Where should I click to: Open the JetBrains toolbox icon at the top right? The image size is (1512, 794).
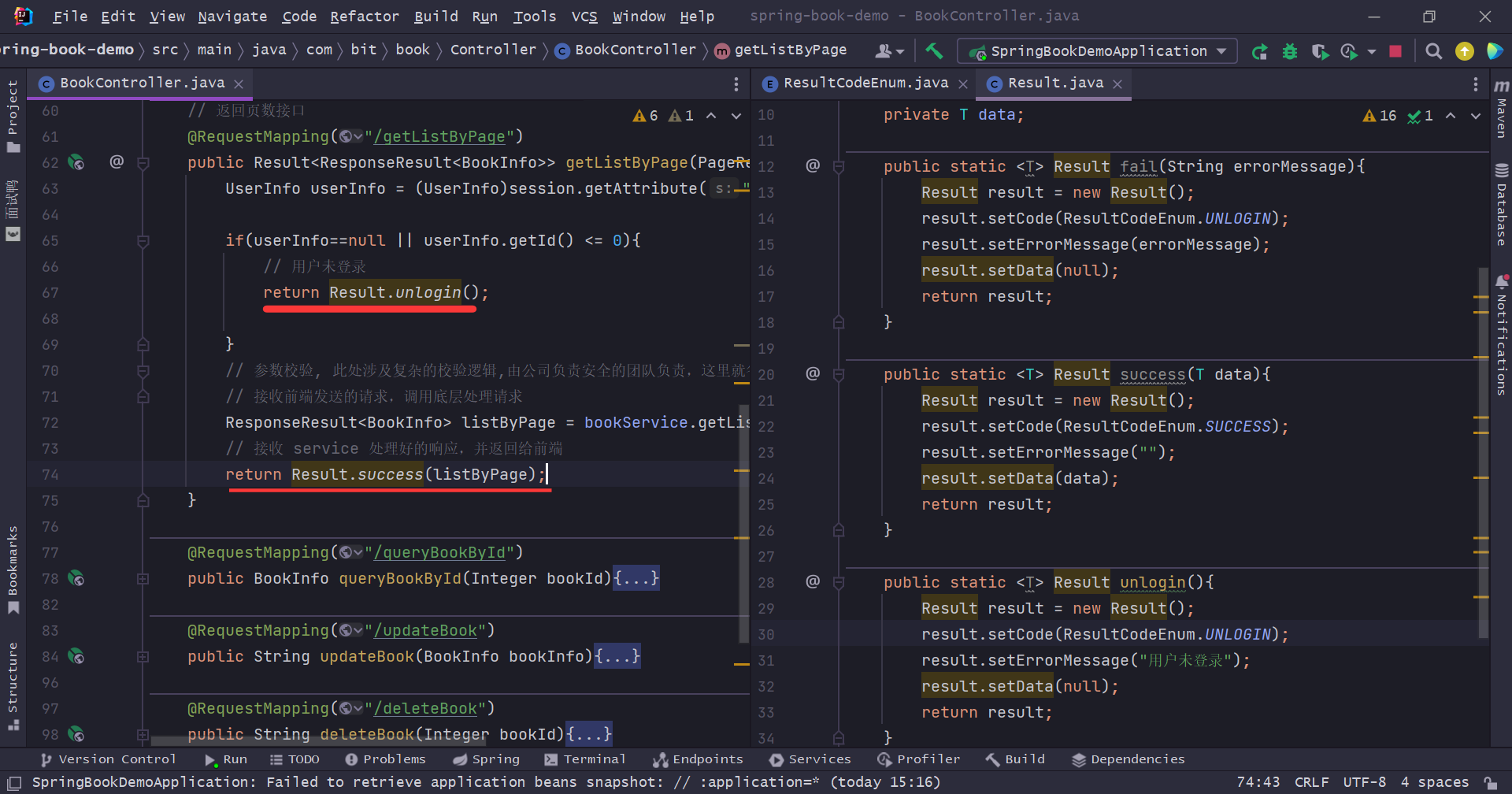(1494, 51)
